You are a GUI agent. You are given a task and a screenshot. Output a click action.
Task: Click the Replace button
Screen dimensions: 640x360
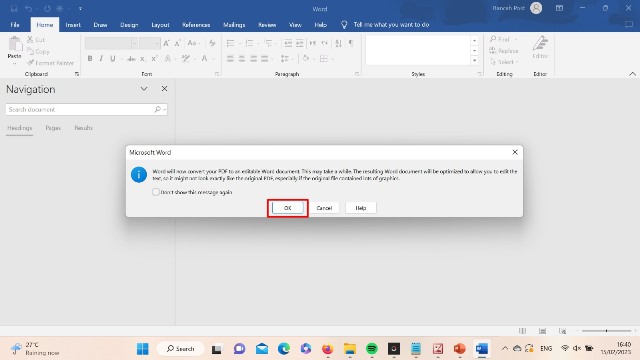tap(504, 51)
